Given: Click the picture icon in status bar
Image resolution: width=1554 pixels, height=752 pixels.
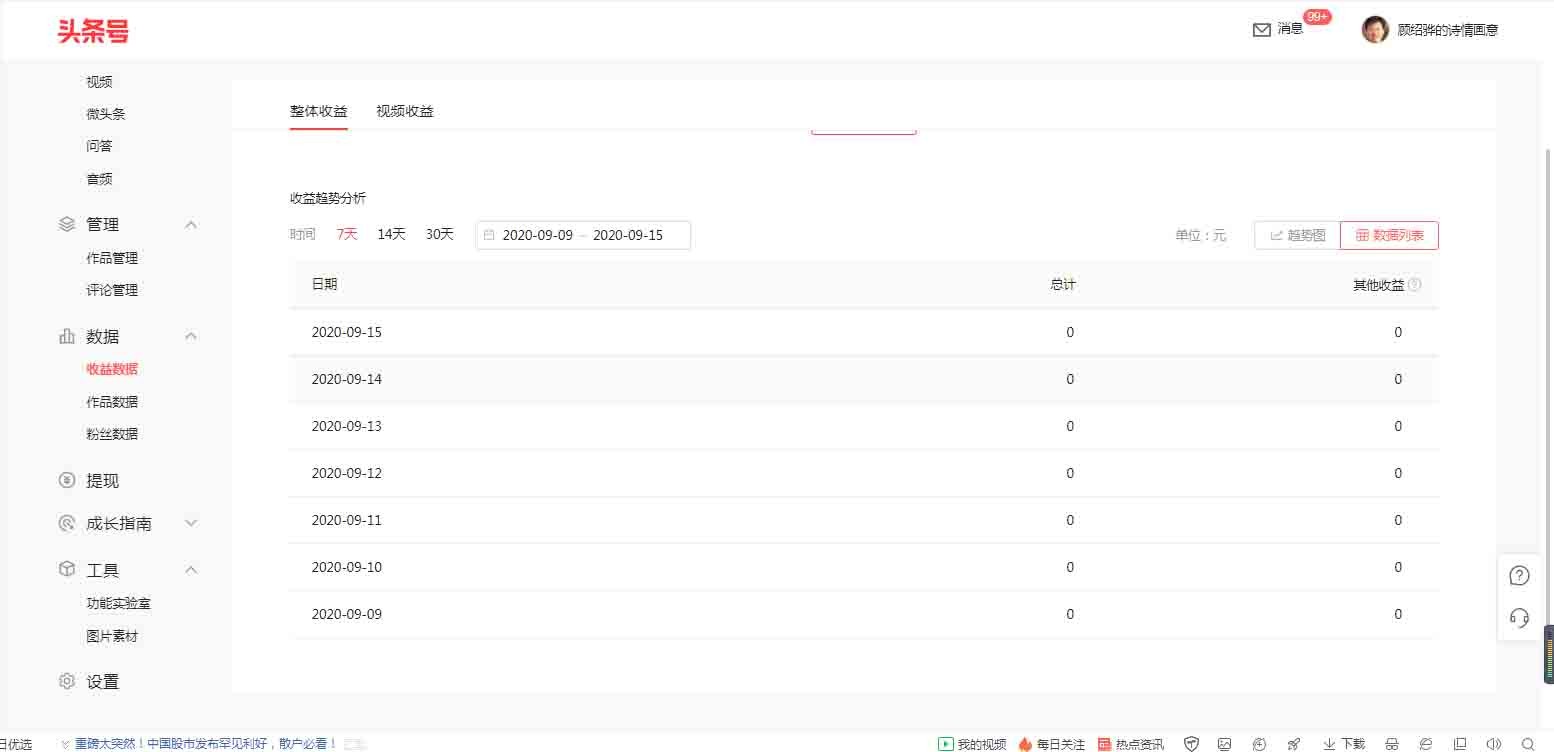Looking at the screenshot, I should [1225, 744].
